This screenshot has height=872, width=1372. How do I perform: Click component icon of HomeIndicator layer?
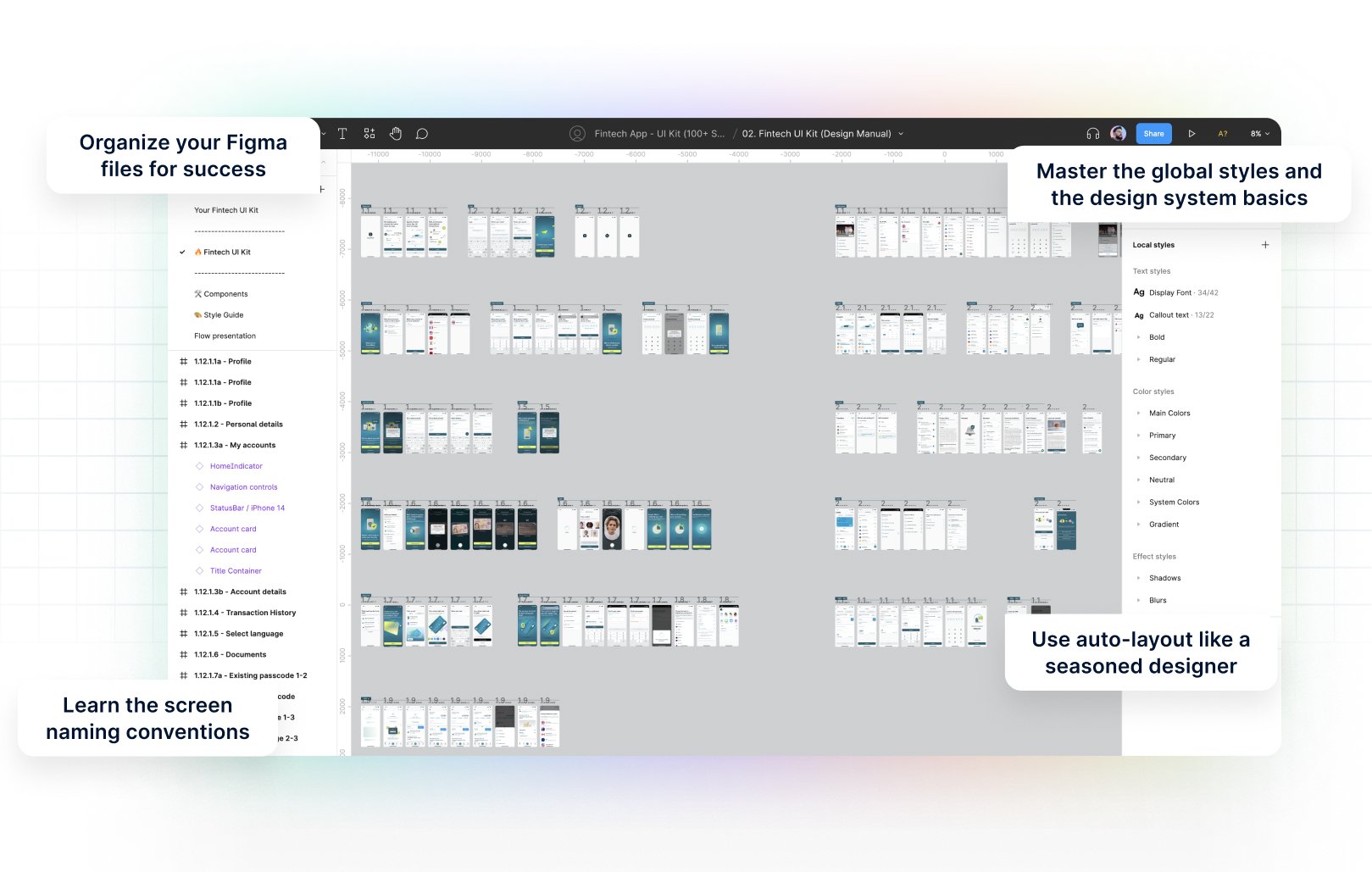(x=200, y=466)
